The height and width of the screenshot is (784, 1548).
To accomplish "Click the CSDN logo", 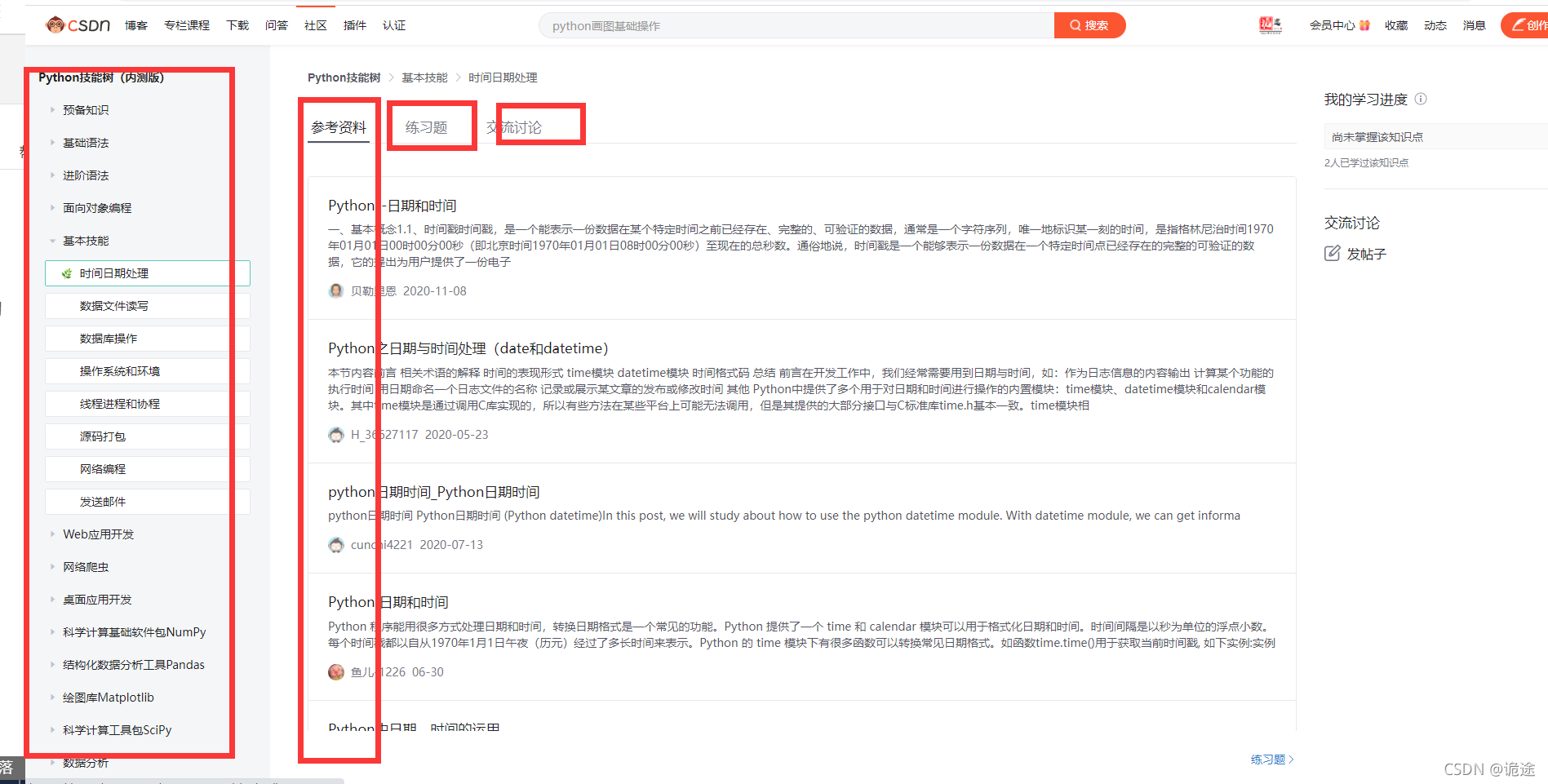I will [78, 25].
